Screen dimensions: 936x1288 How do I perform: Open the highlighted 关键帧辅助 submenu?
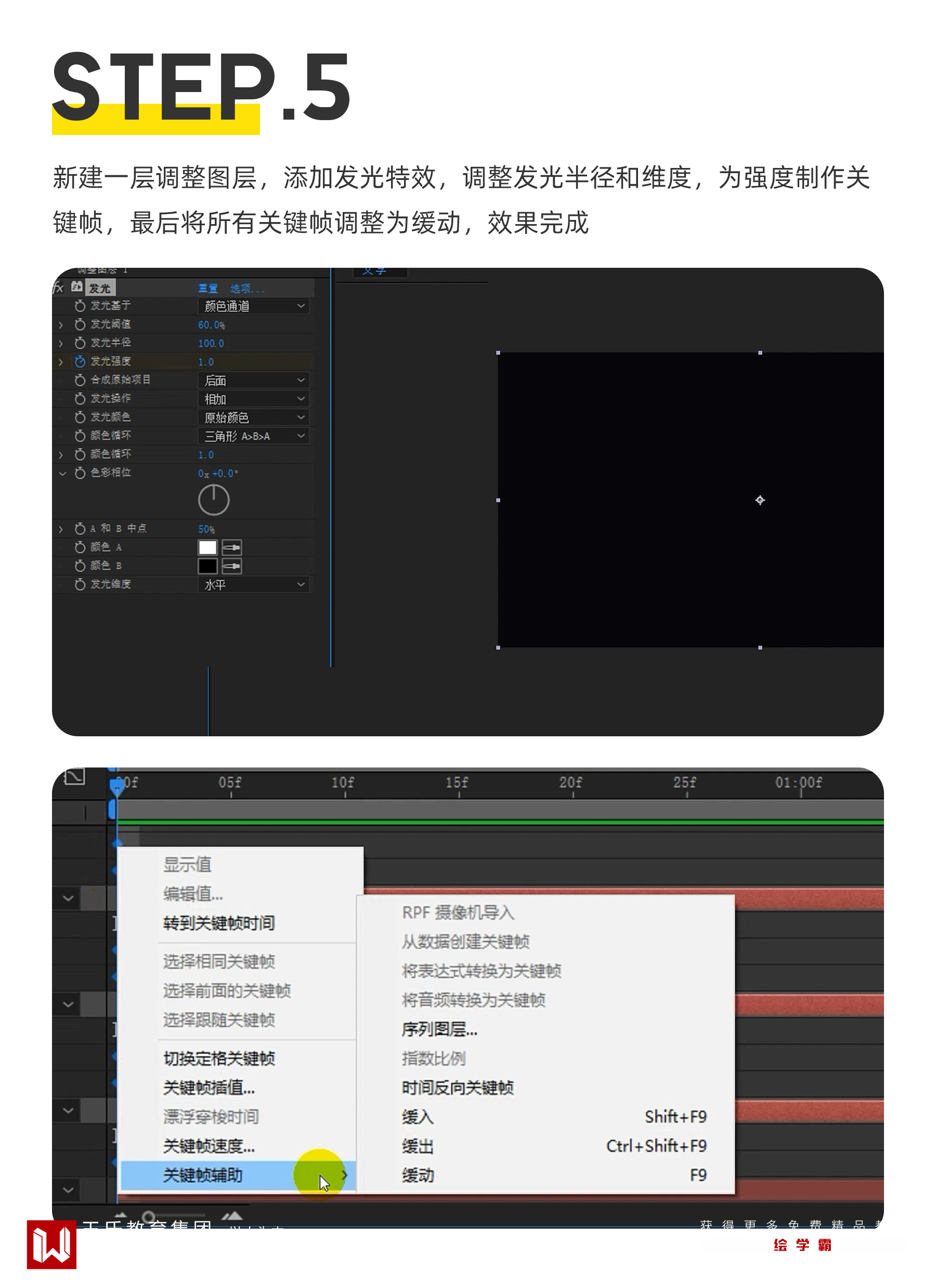[x=238, y=1175]
